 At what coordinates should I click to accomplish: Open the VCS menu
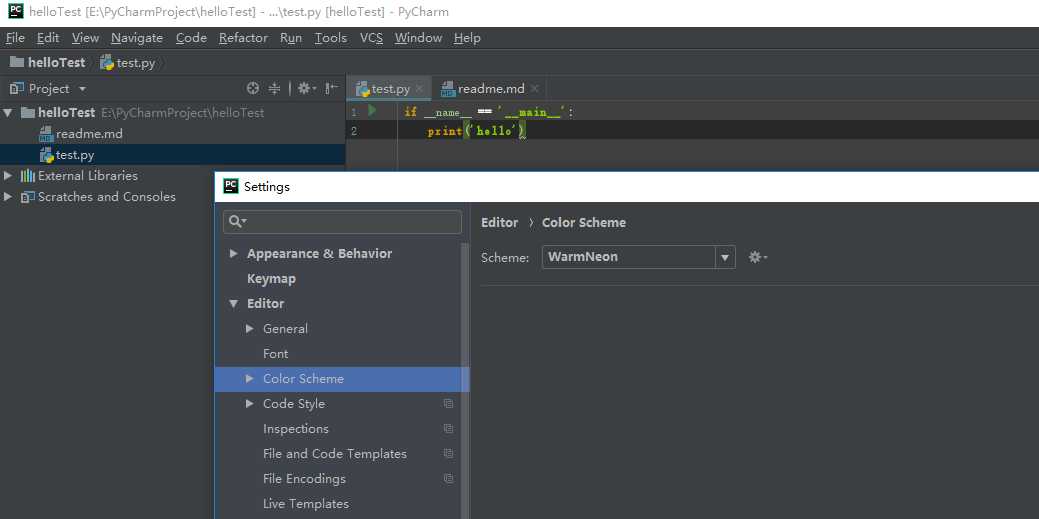coord(371,38)
